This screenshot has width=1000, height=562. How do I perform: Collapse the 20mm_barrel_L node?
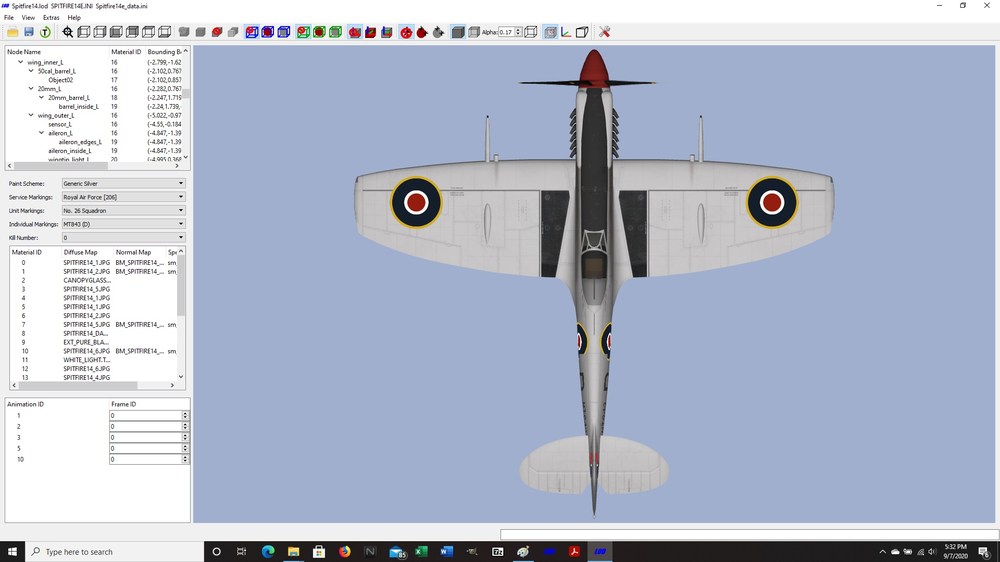[41, 98]
